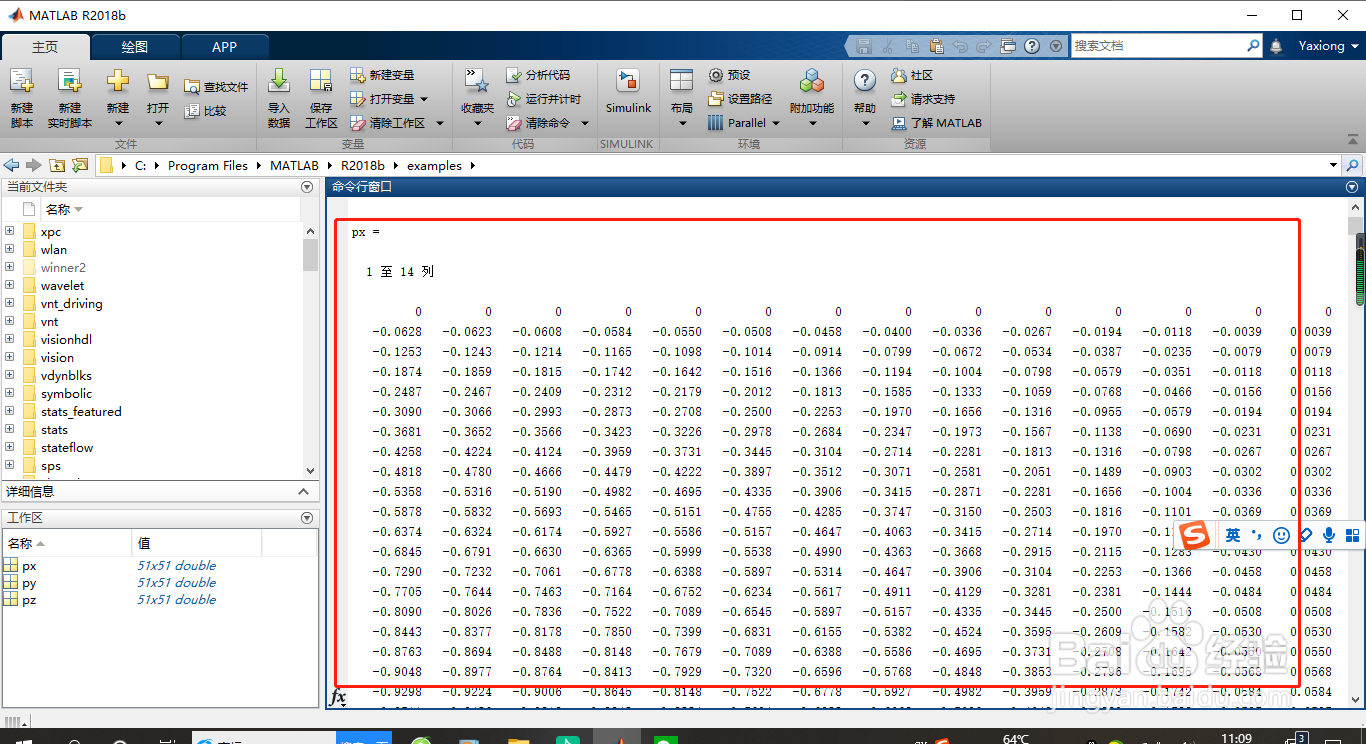Open the Command Window actions menu
The height and width of the screenshot is (744, 1366).
(1352, 187)
